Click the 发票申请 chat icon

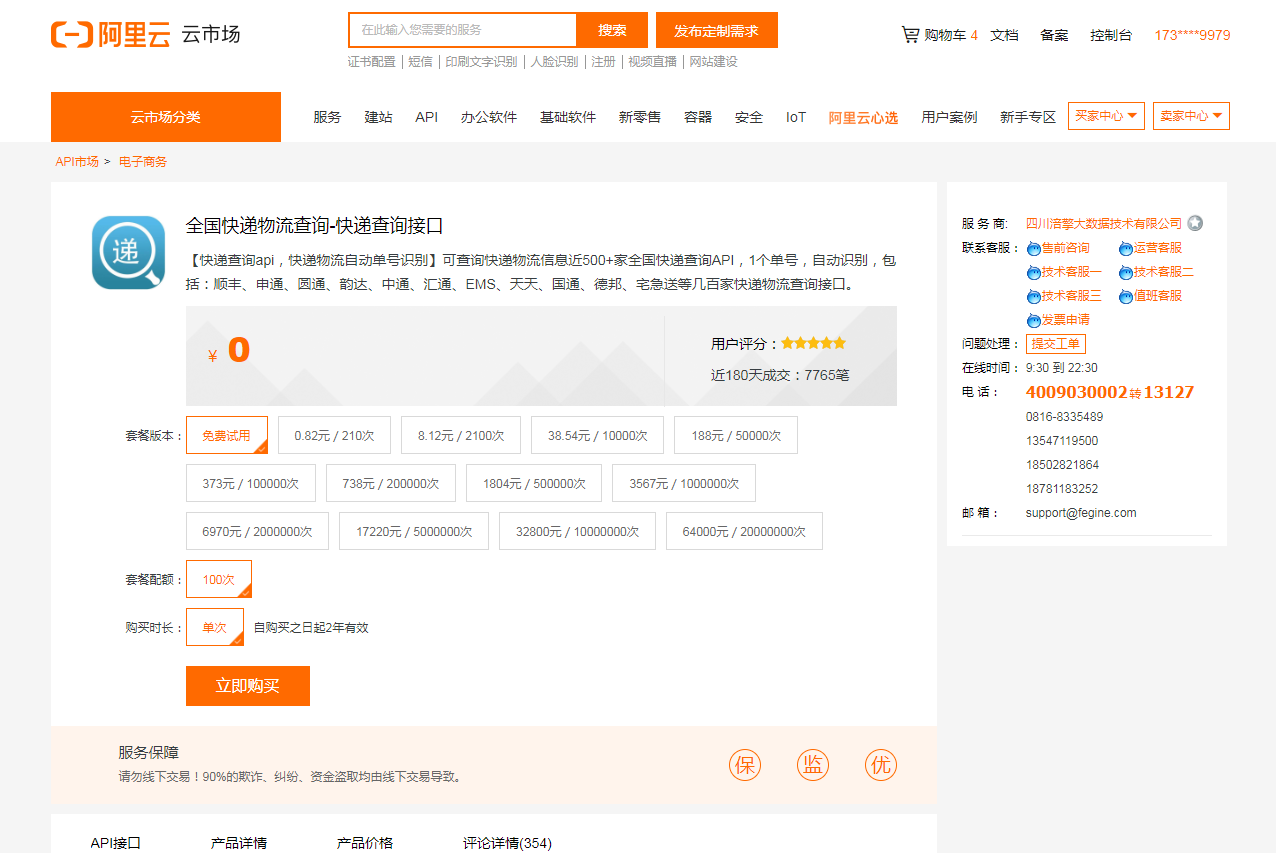pos(1034,321)
